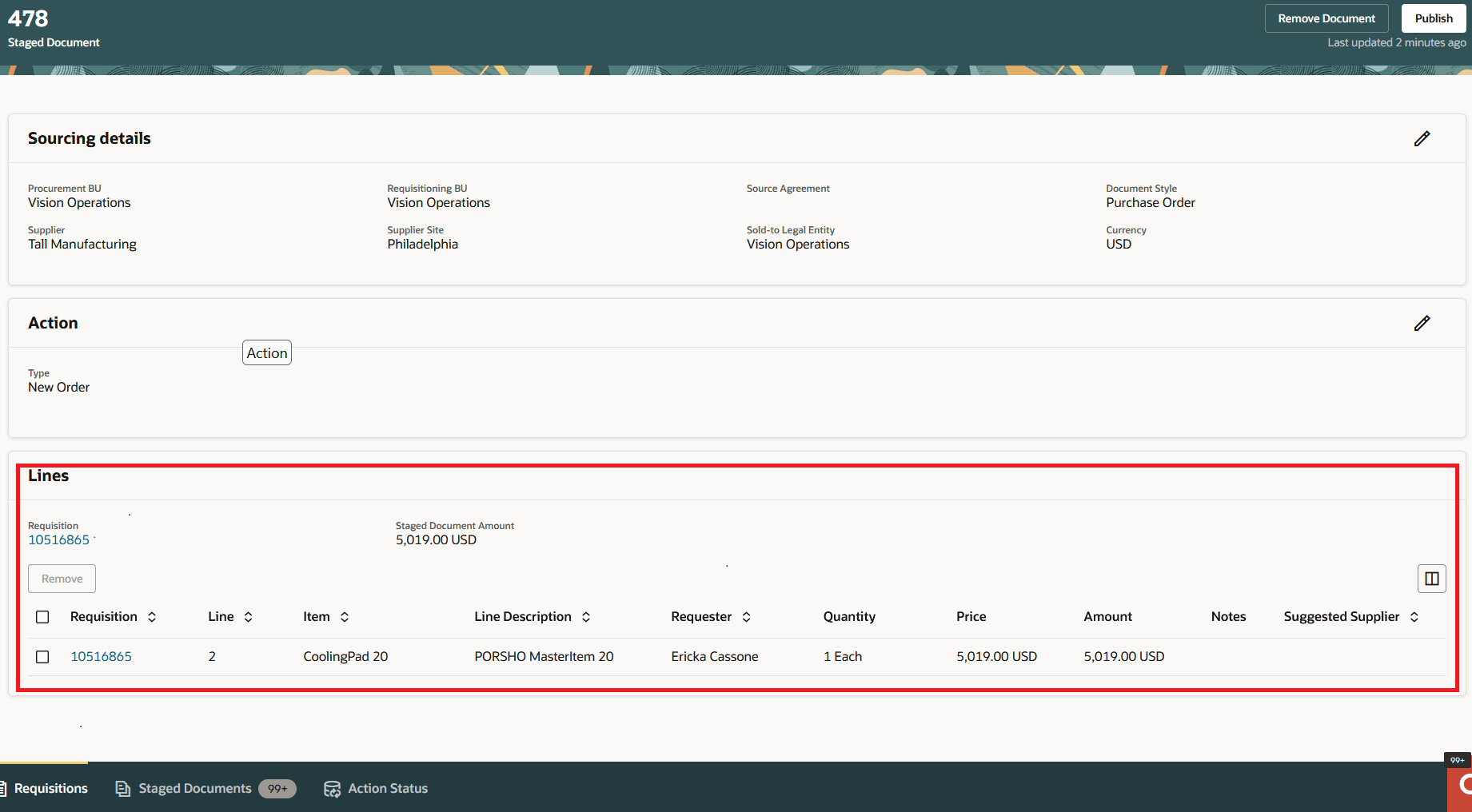The height and width of the screenshot is (812, 1472).
Task: Sort by Suggested Supplier column arrows
Action: point(1414,617)
